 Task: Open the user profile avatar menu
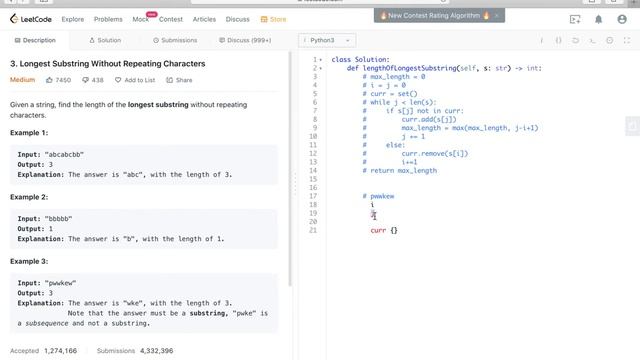[622, 19]
